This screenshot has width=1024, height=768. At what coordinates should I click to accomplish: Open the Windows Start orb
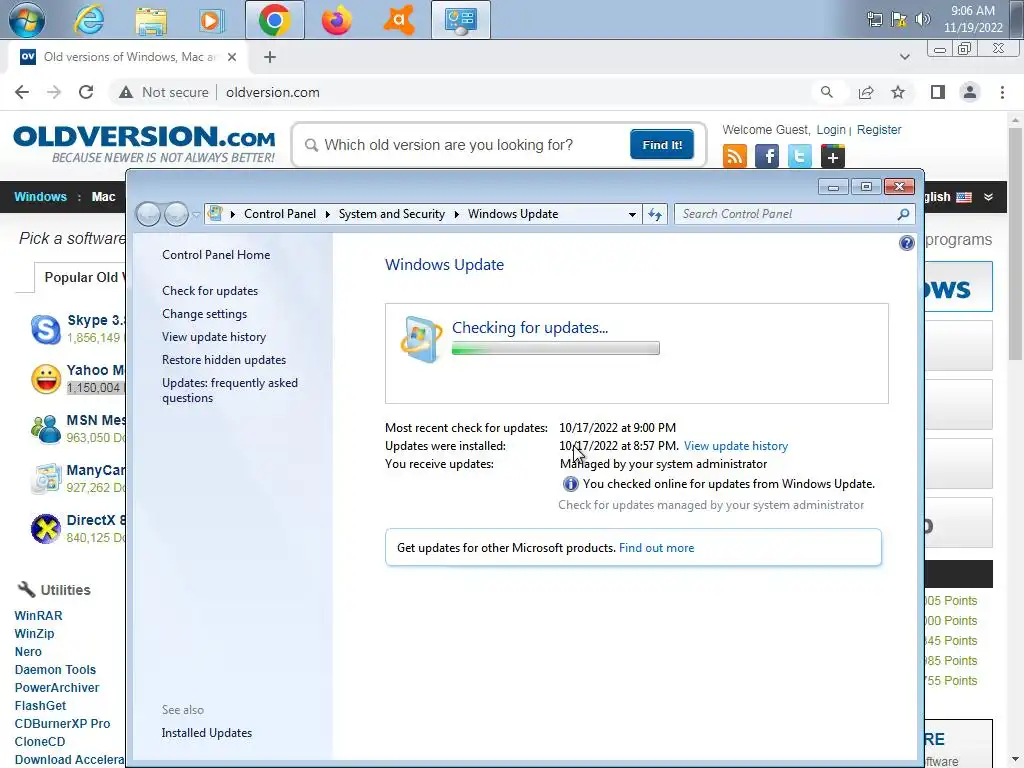[x=27, y=20]
